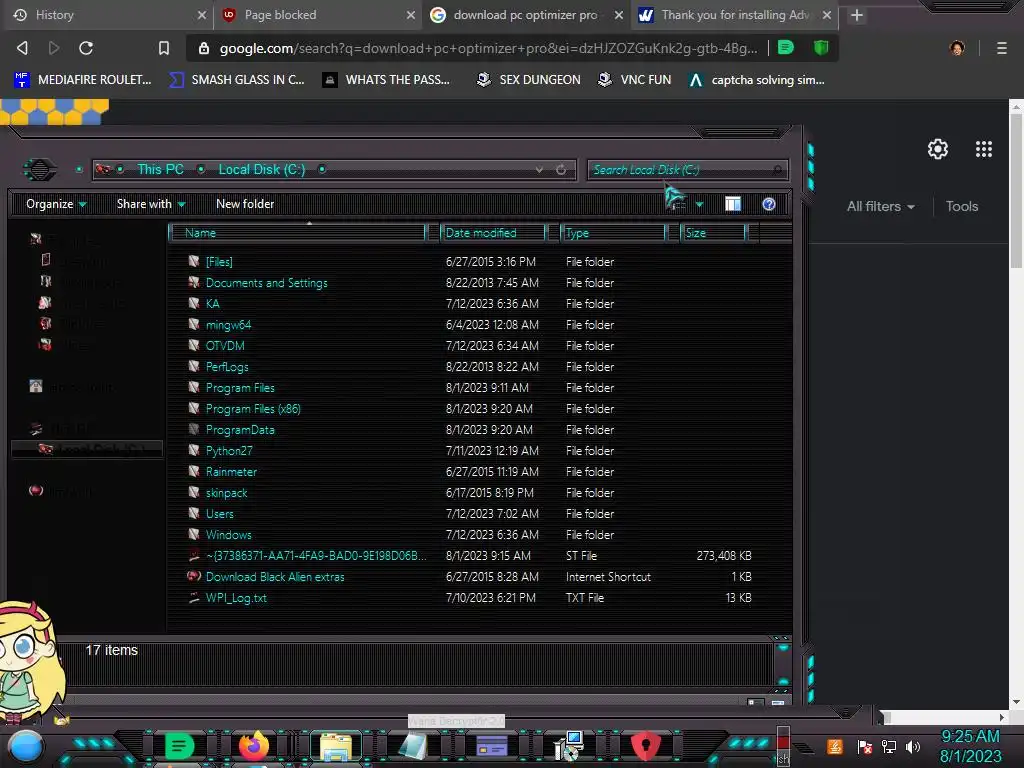
Task: Click the red shield taskbar icon
Action: (645, 746)
